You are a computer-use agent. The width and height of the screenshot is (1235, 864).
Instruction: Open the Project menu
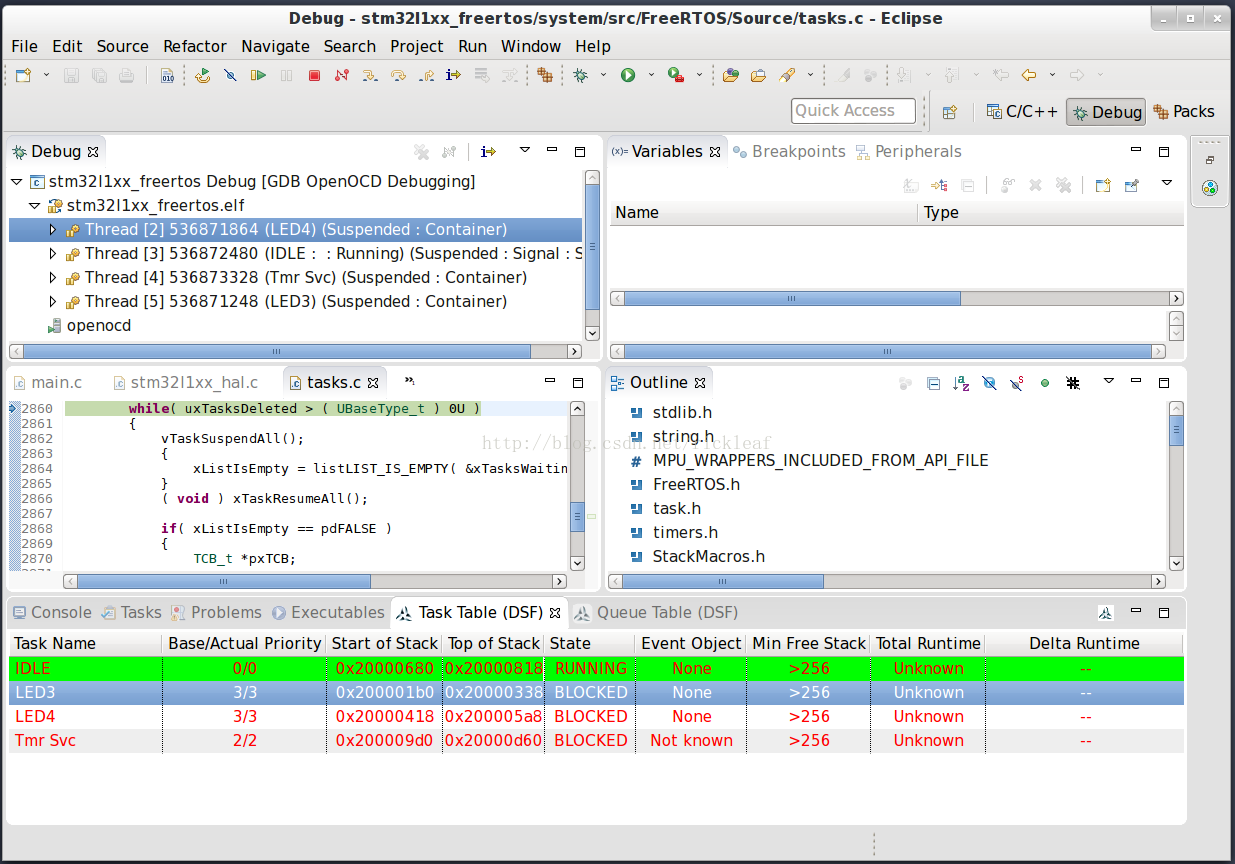click(x=417, y=46)
